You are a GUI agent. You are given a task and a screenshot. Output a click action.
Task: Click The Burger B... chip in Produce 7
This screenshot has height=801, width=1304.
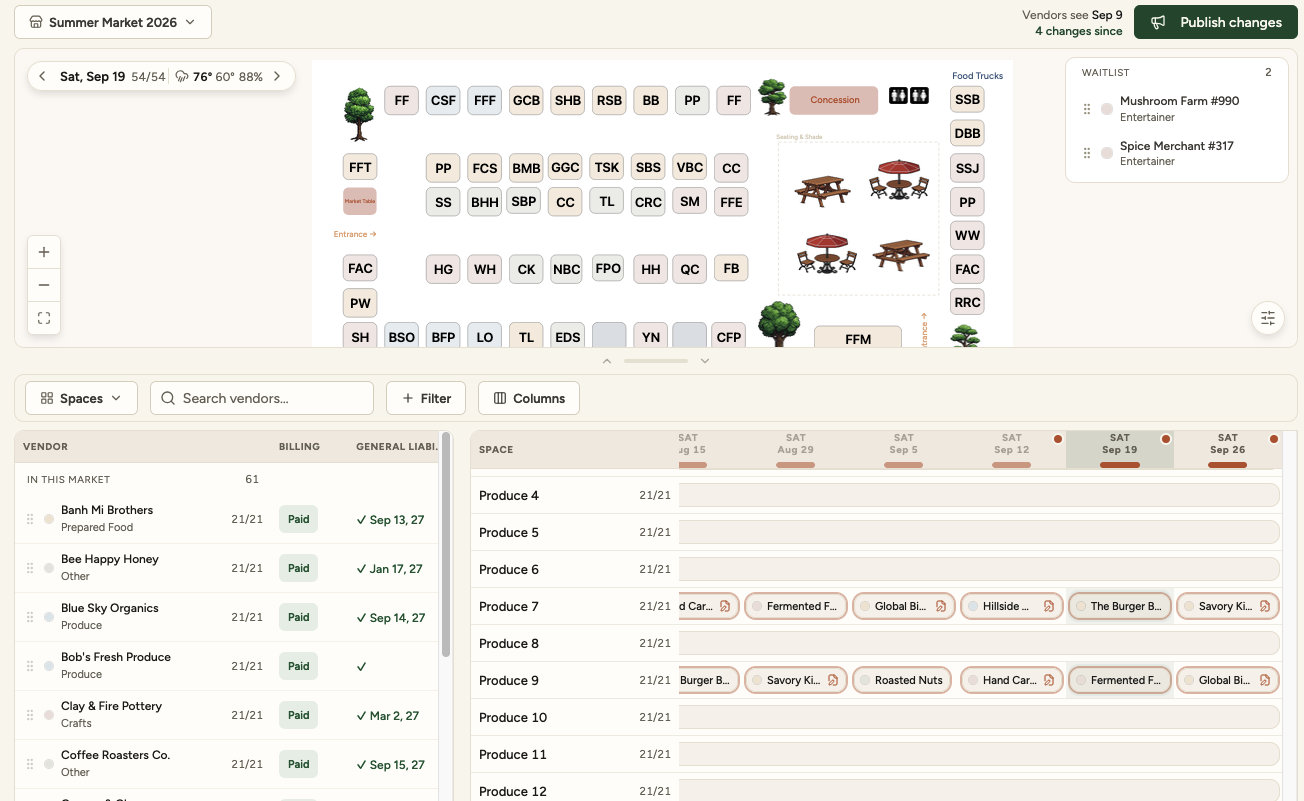[1119, 606]
